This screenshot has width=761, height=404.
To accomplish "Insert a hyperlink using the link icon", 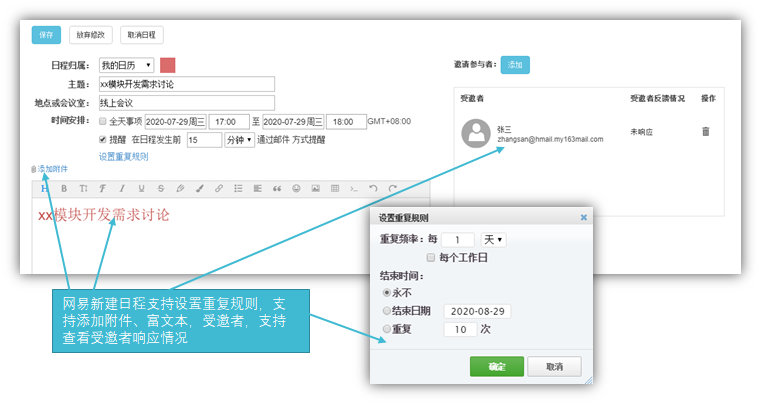I will coord(219,188).
